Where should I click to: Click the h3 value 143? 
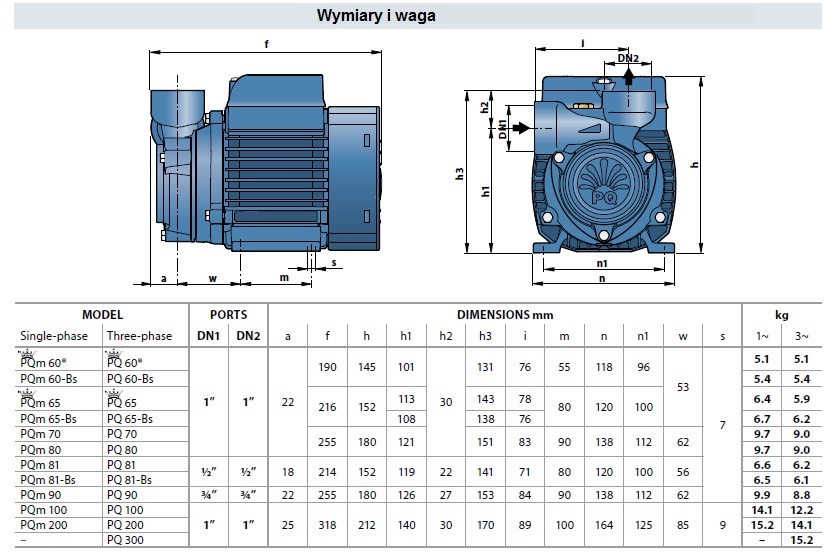click(x=485, y=399)
